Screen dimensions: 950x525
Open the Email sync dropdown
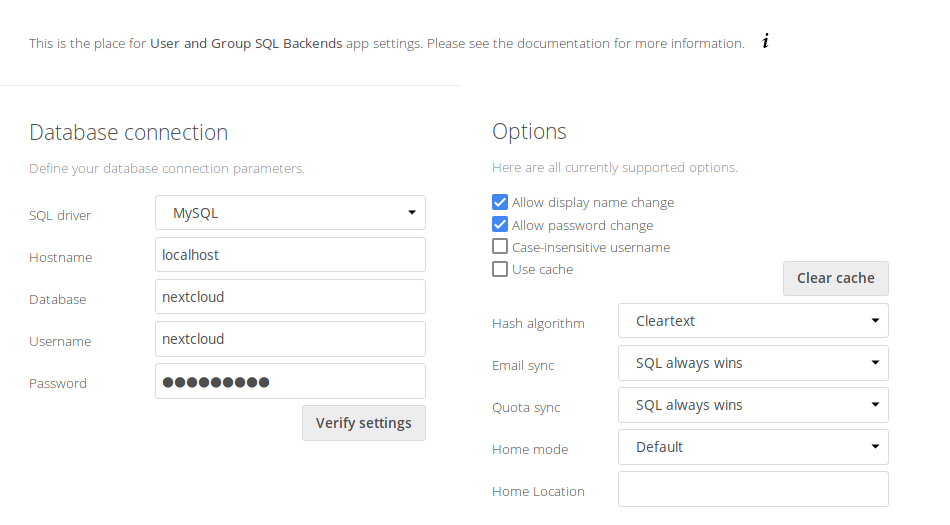pyautogui.click(x=753, y=363)
